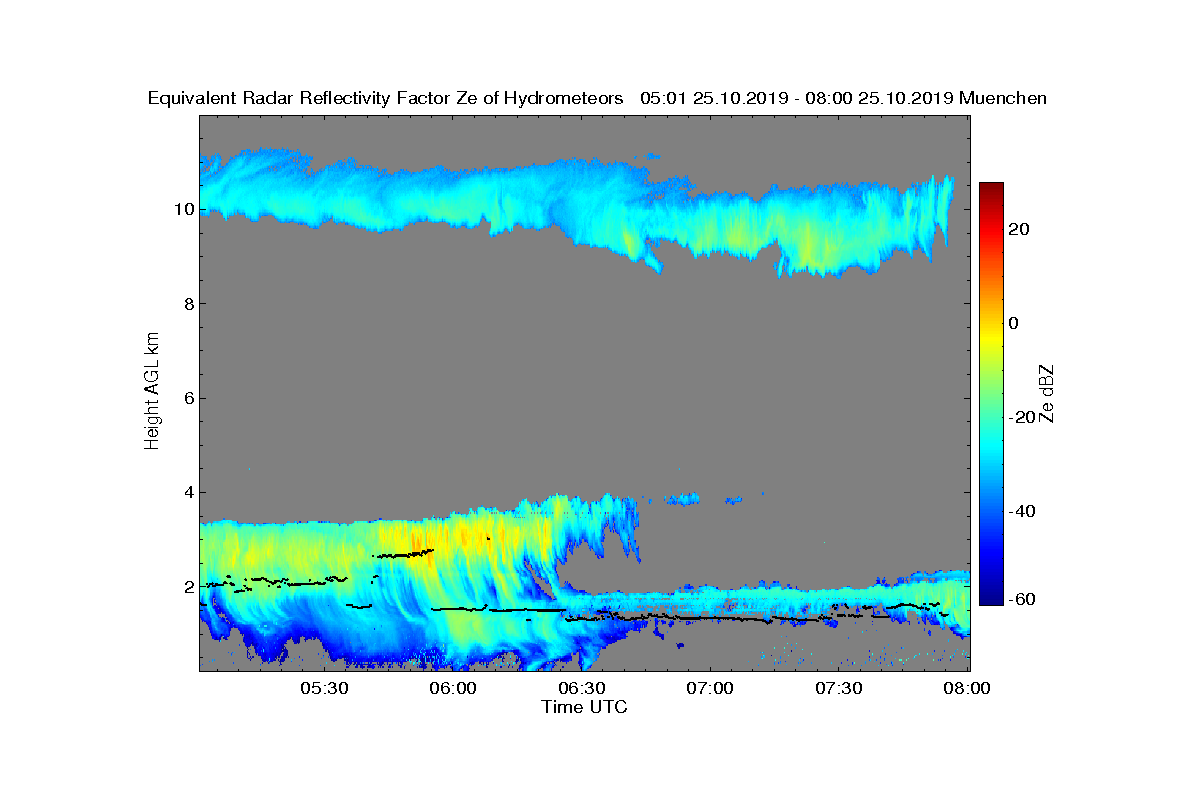Click the height tick label 6
This screenshot has height=800, width=1200.
coord(187,398)
